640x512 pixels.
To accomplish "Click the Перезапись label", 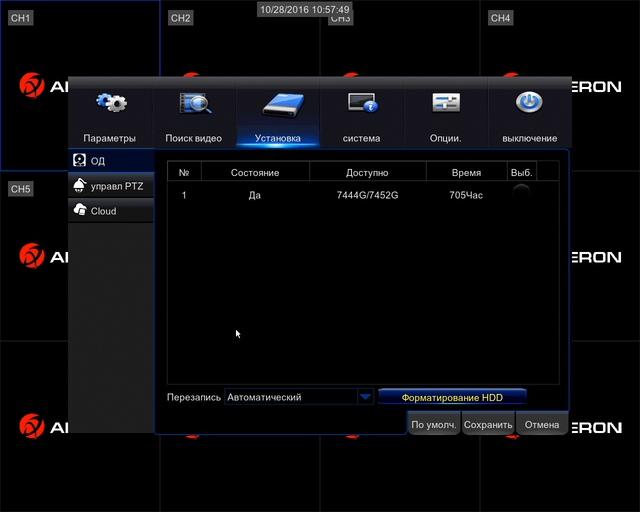I will click(194, 397).
